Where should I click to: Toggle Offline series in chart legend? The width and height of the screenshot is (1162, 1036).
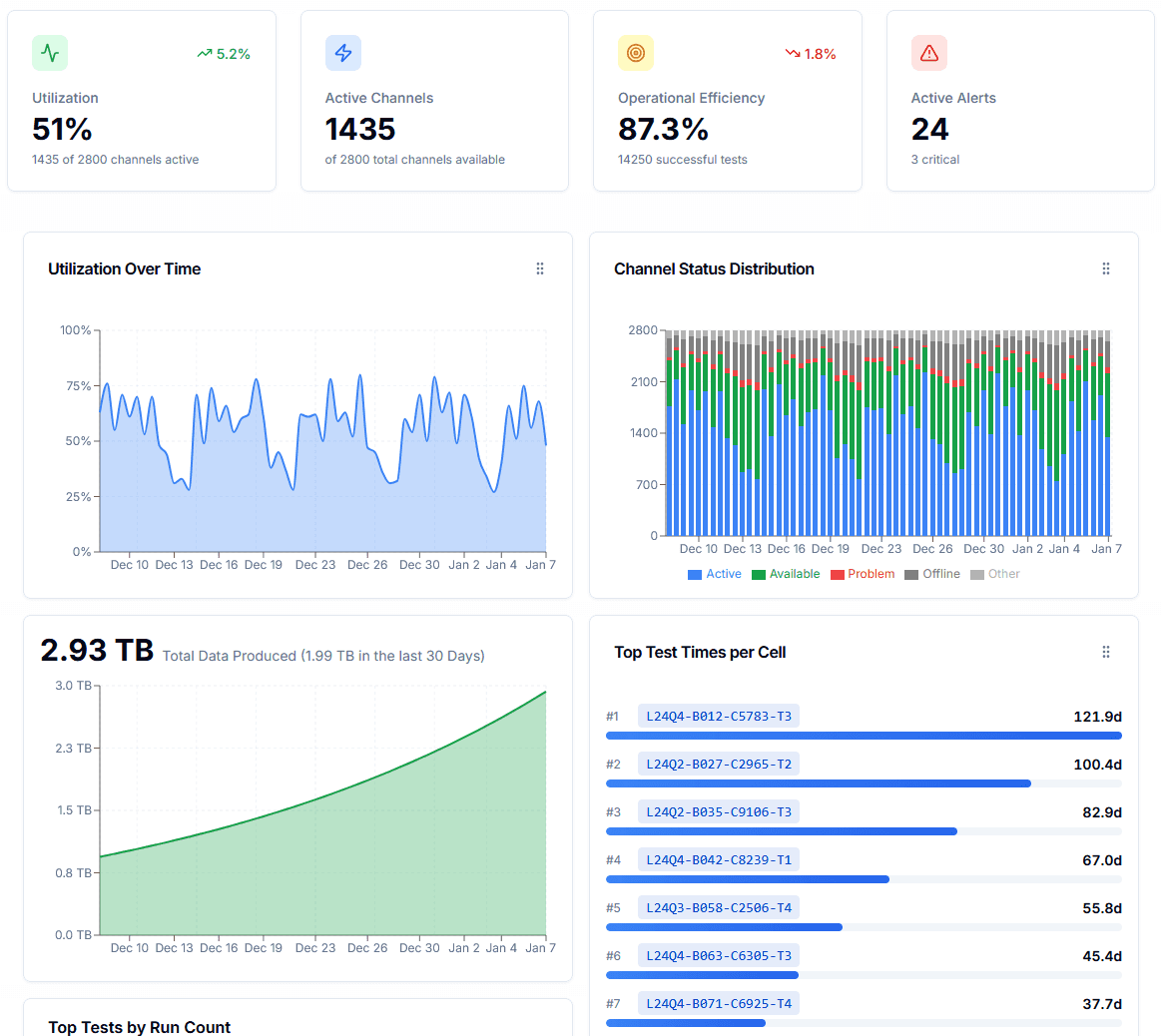932,574
